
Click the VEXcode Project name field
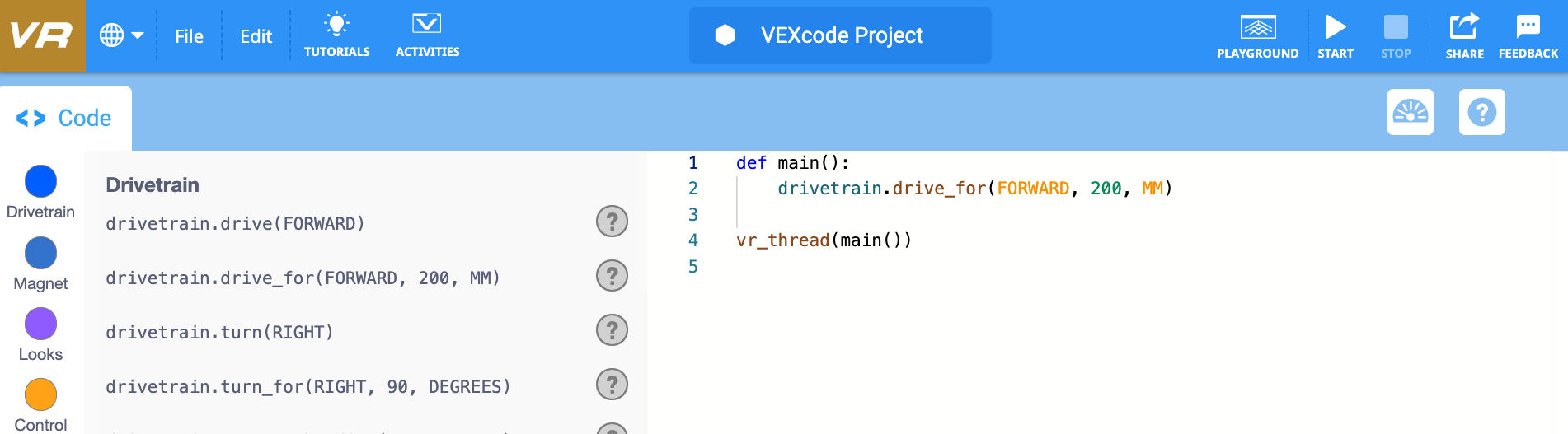coord(840,35)
